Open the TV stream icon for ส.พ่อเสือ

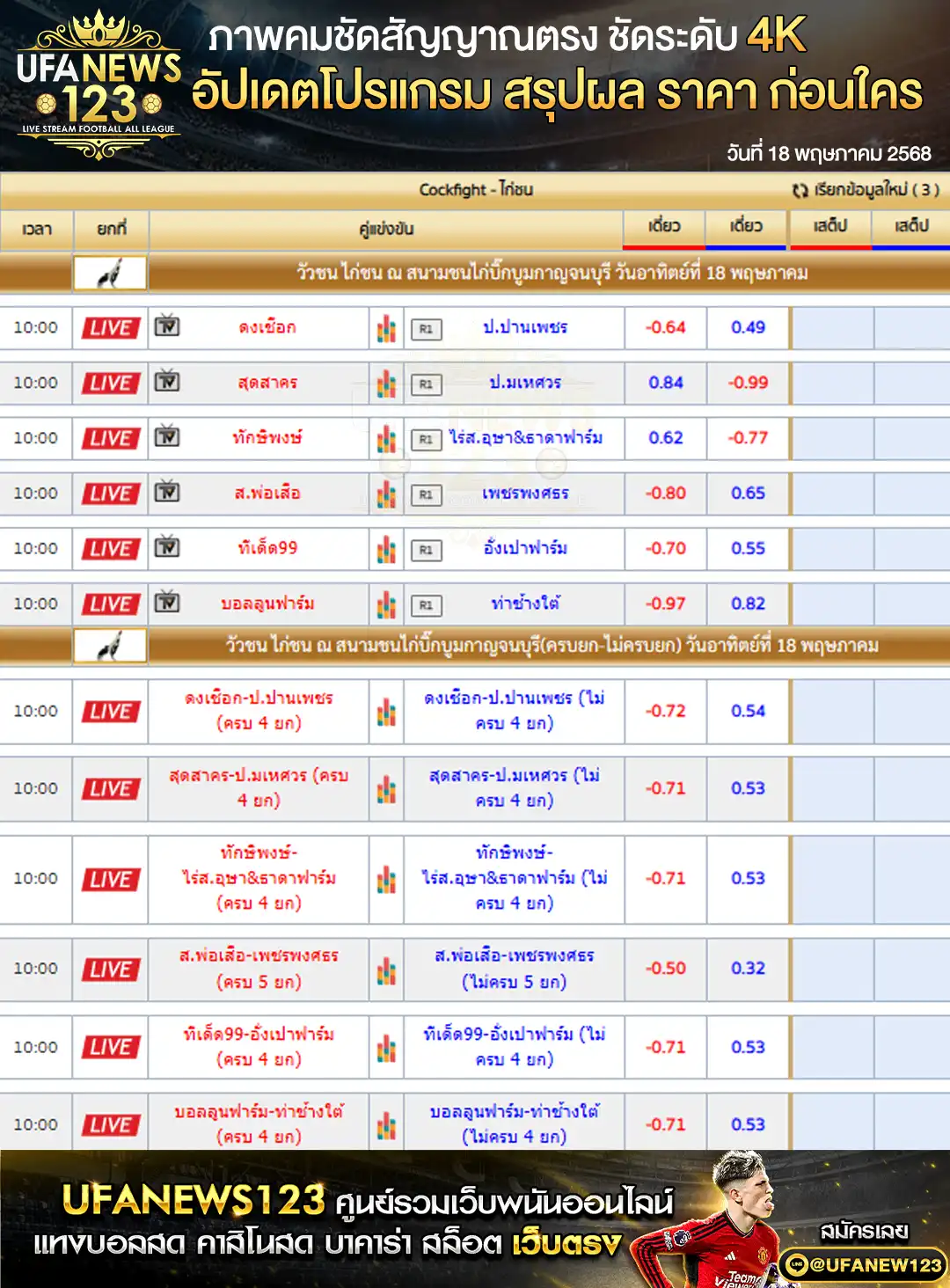pyautogui.click(x=167, y=493)
